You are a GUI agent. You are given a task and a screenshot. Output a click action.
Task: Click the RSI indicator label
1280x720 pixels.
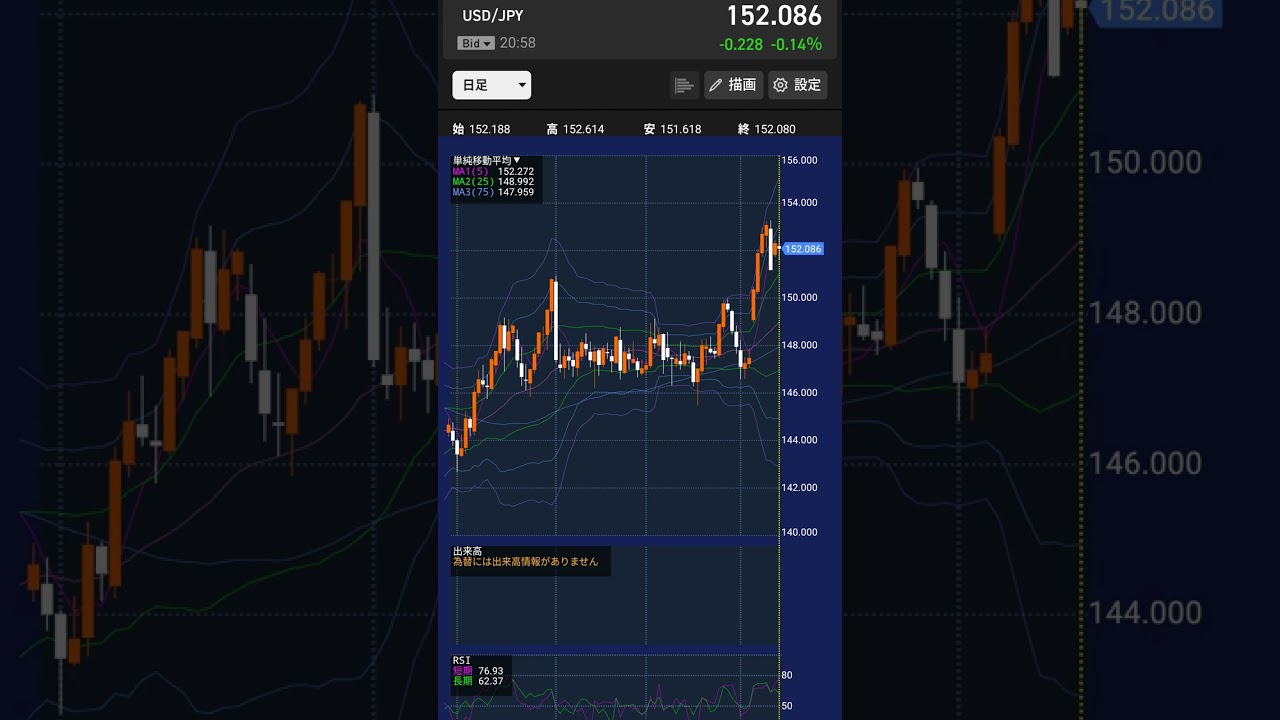461,660
